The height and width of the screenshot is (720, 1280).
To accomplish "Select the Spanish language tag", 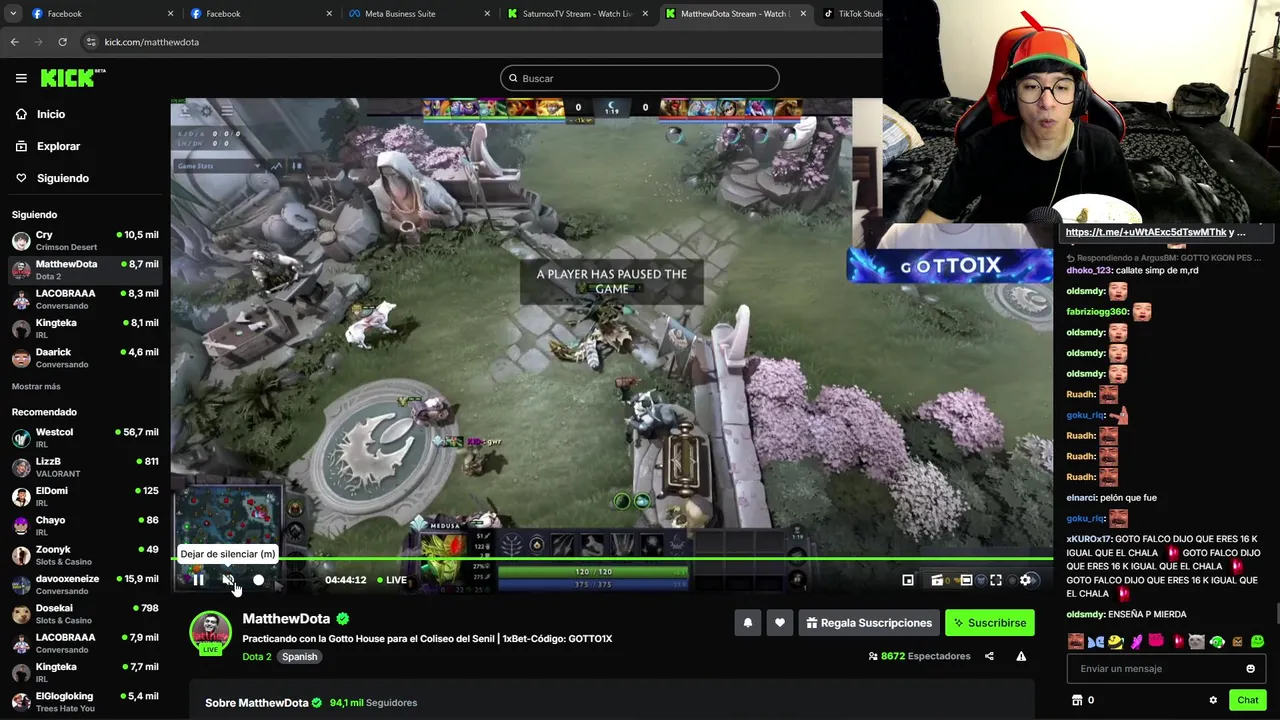I will point(299,657).
